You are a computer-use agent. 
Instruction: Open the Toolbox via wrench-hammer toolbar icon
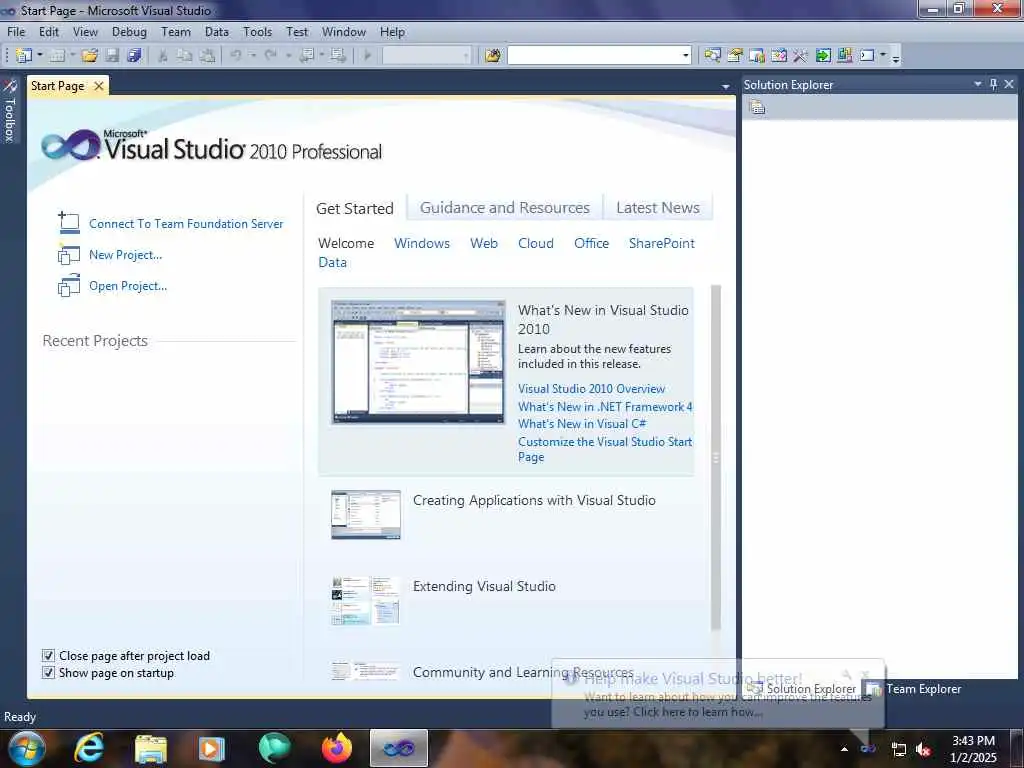pyautogui.click(x=800, y=56)
